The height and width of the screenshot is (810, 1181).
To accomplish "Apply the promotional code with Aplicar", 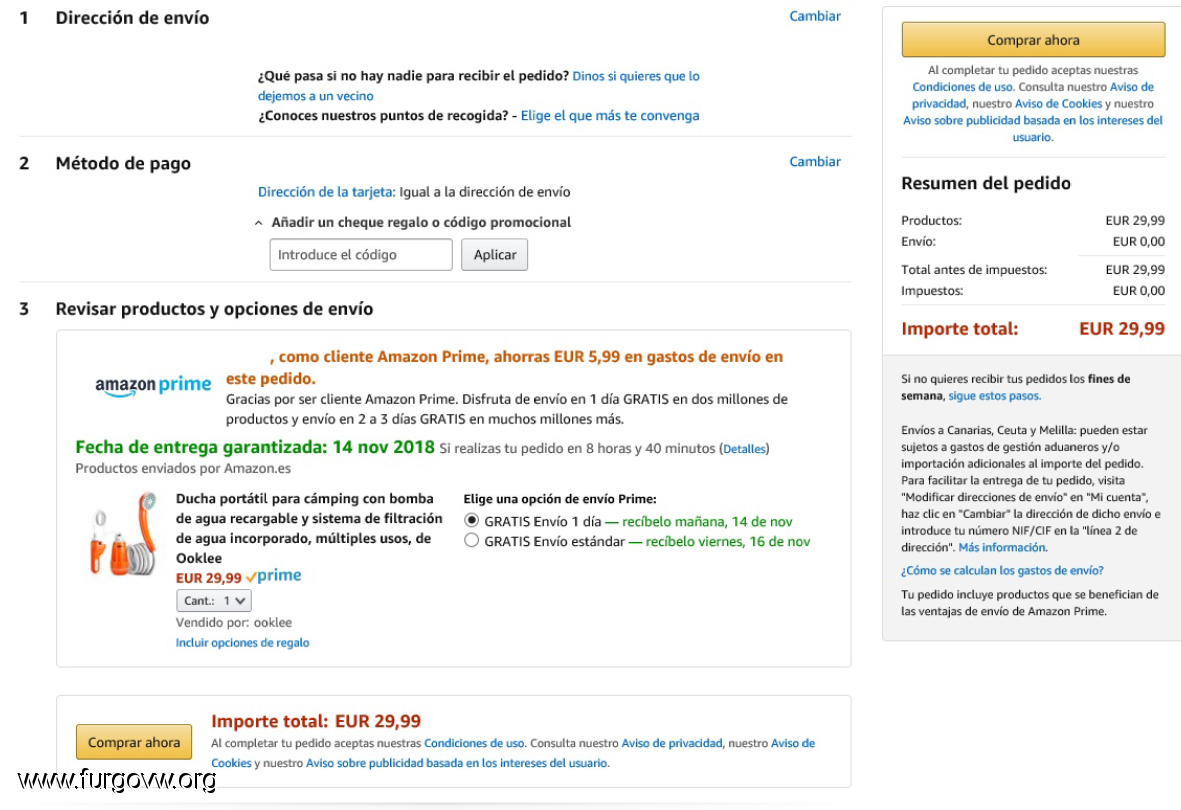I will click(x=495, y=255).
